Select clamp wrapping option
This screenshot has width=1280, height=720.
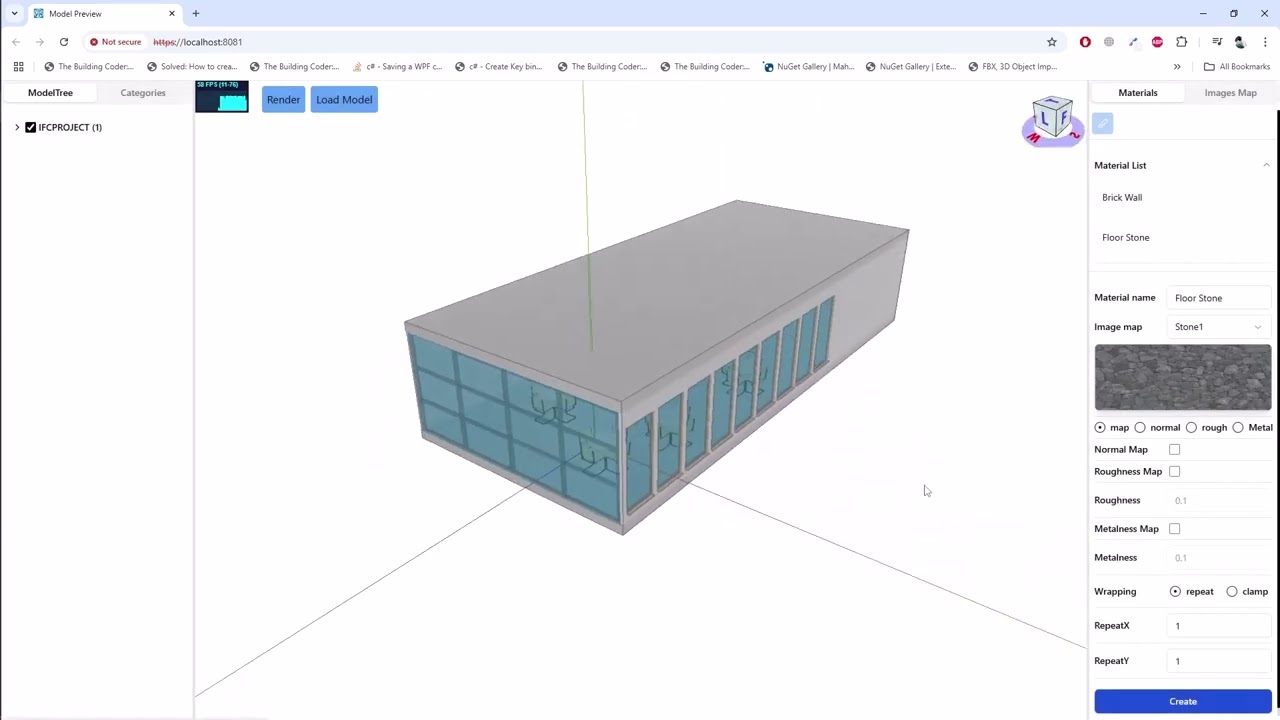pos(1232,591)
